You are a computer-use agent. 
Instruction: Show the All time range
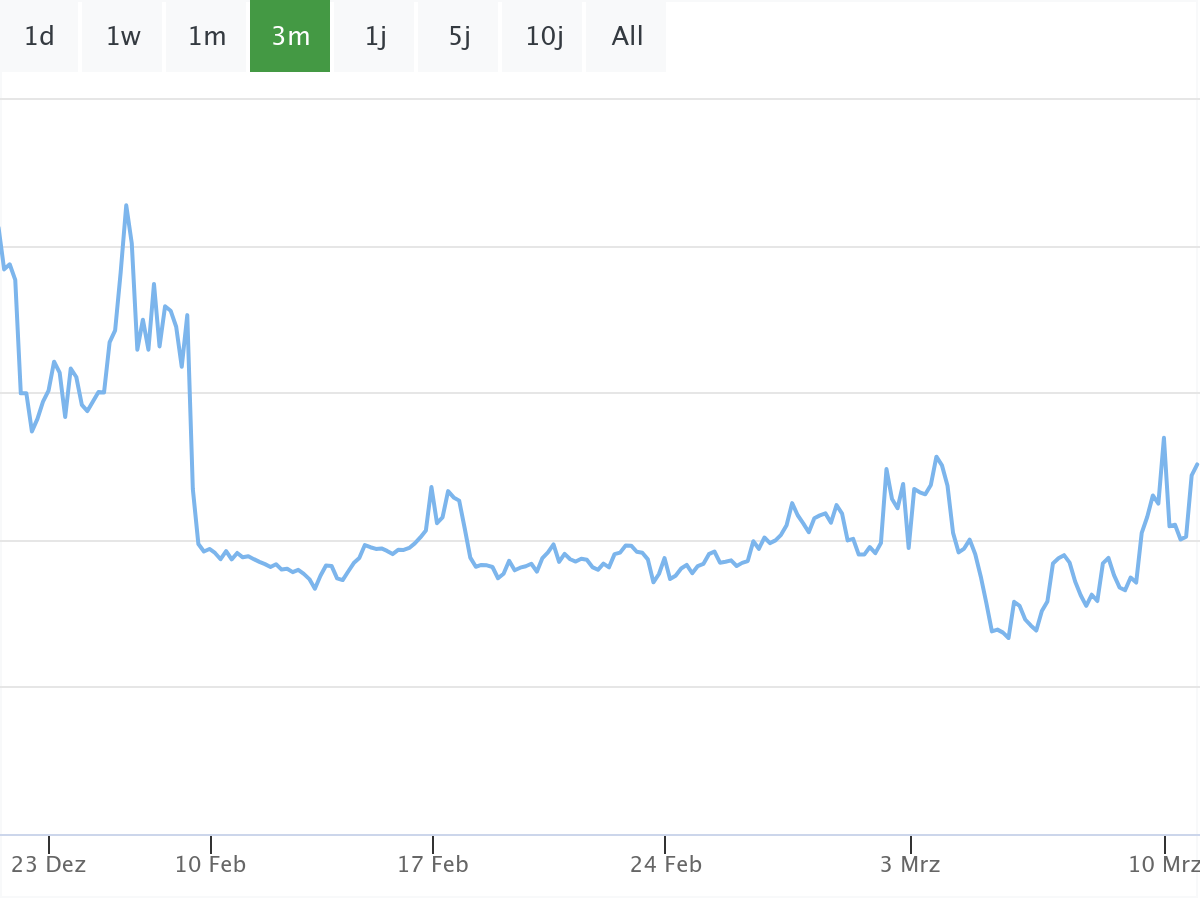(627, 37)
